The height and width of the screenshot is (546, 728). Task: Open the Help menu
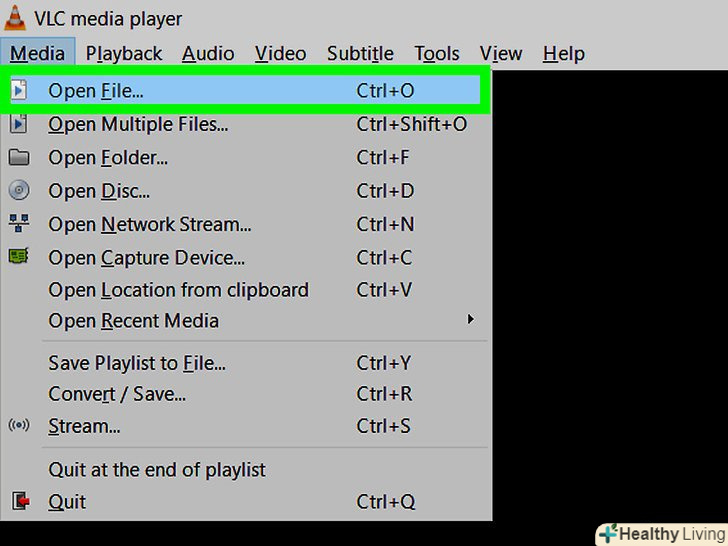coord(563,54)
